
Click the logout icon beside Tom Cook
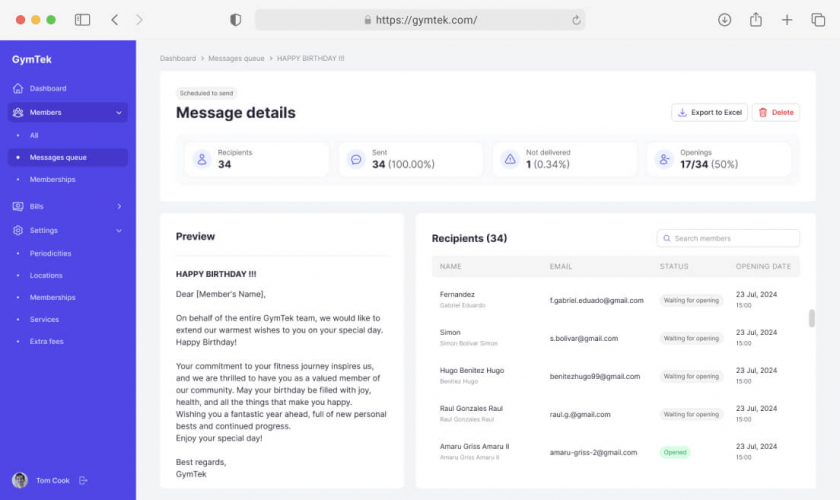click(84, 481)
